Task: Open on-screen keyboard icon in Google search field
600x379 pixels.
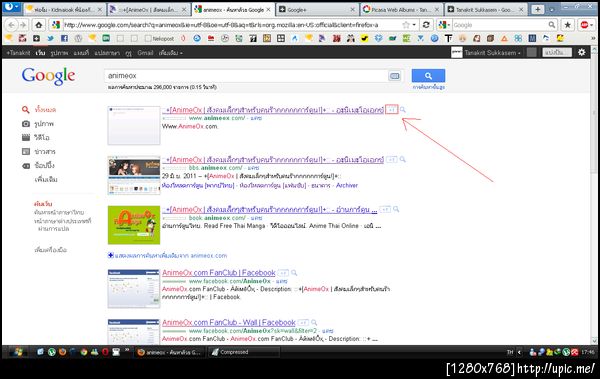Action: click(395, 76)
